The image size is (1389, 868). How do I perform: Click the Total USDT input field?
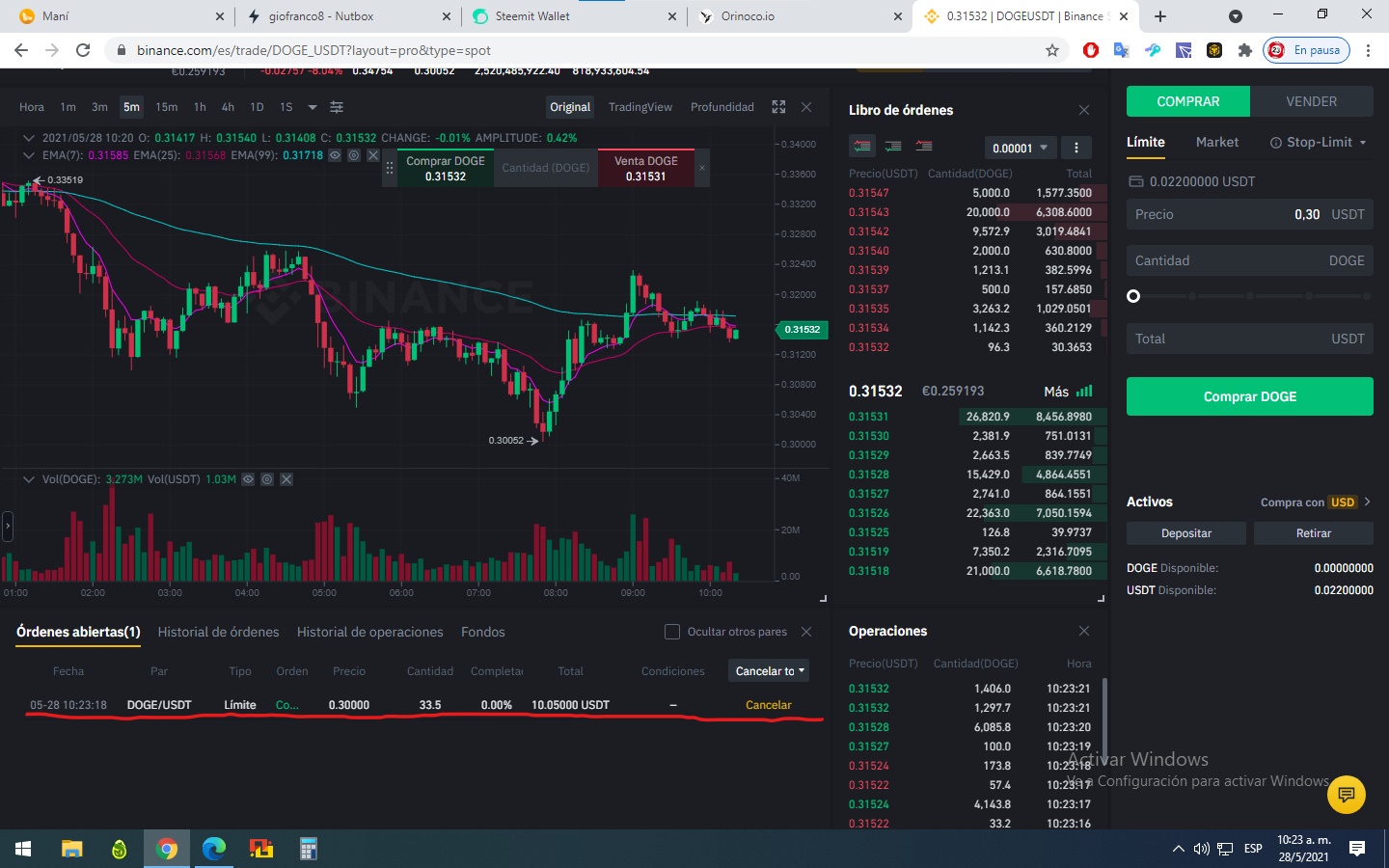1250,339
